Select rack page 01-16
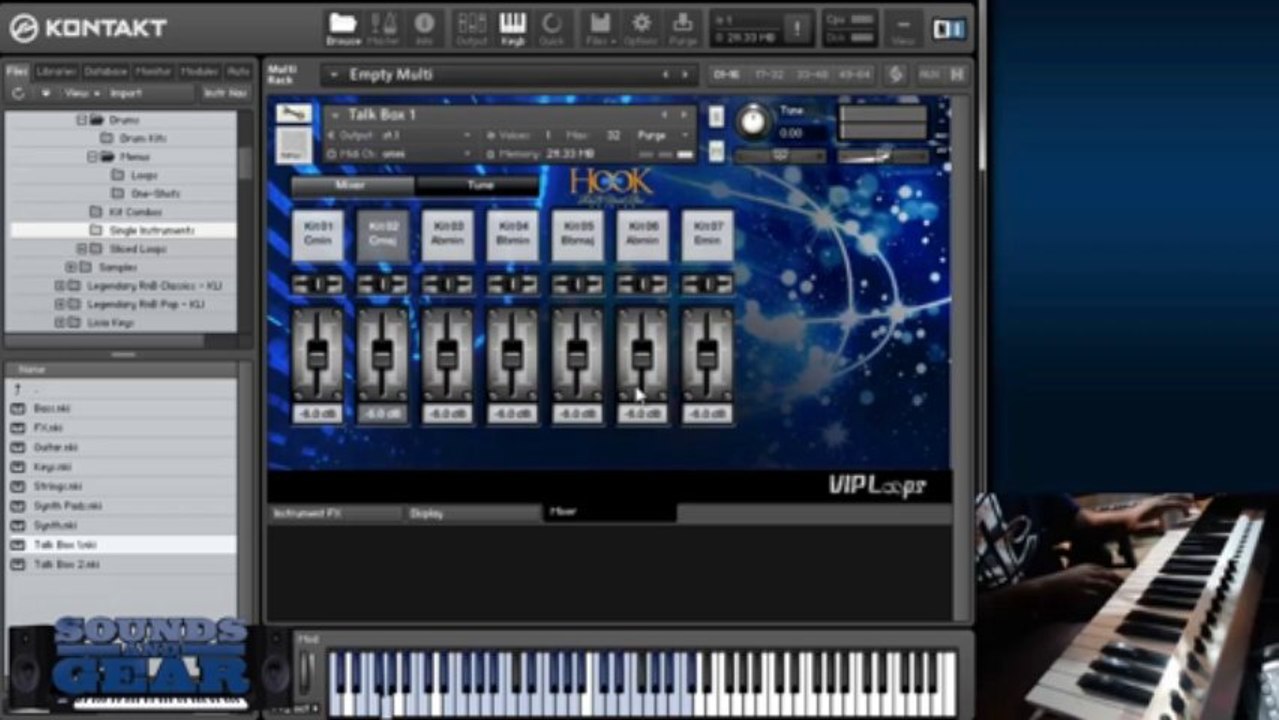1279x720 pixels. point(726,74)
